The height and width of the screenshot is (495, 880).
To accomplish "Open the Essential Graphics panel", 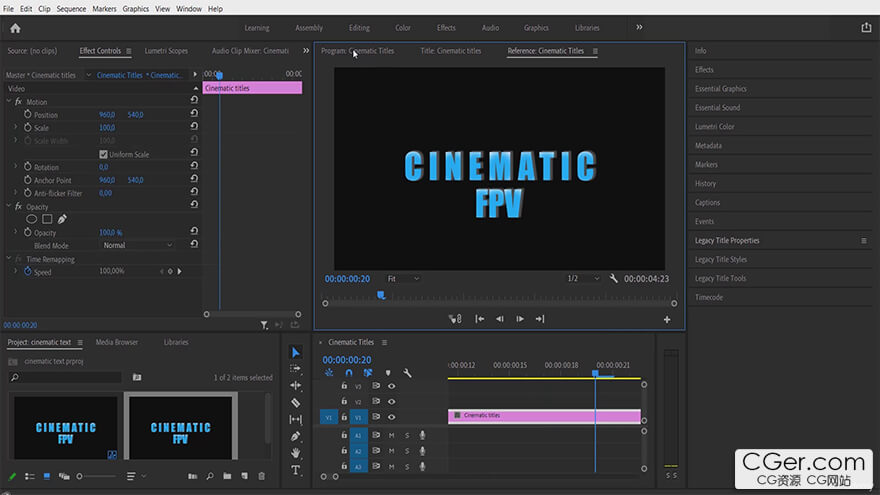I will pos(721,89).
